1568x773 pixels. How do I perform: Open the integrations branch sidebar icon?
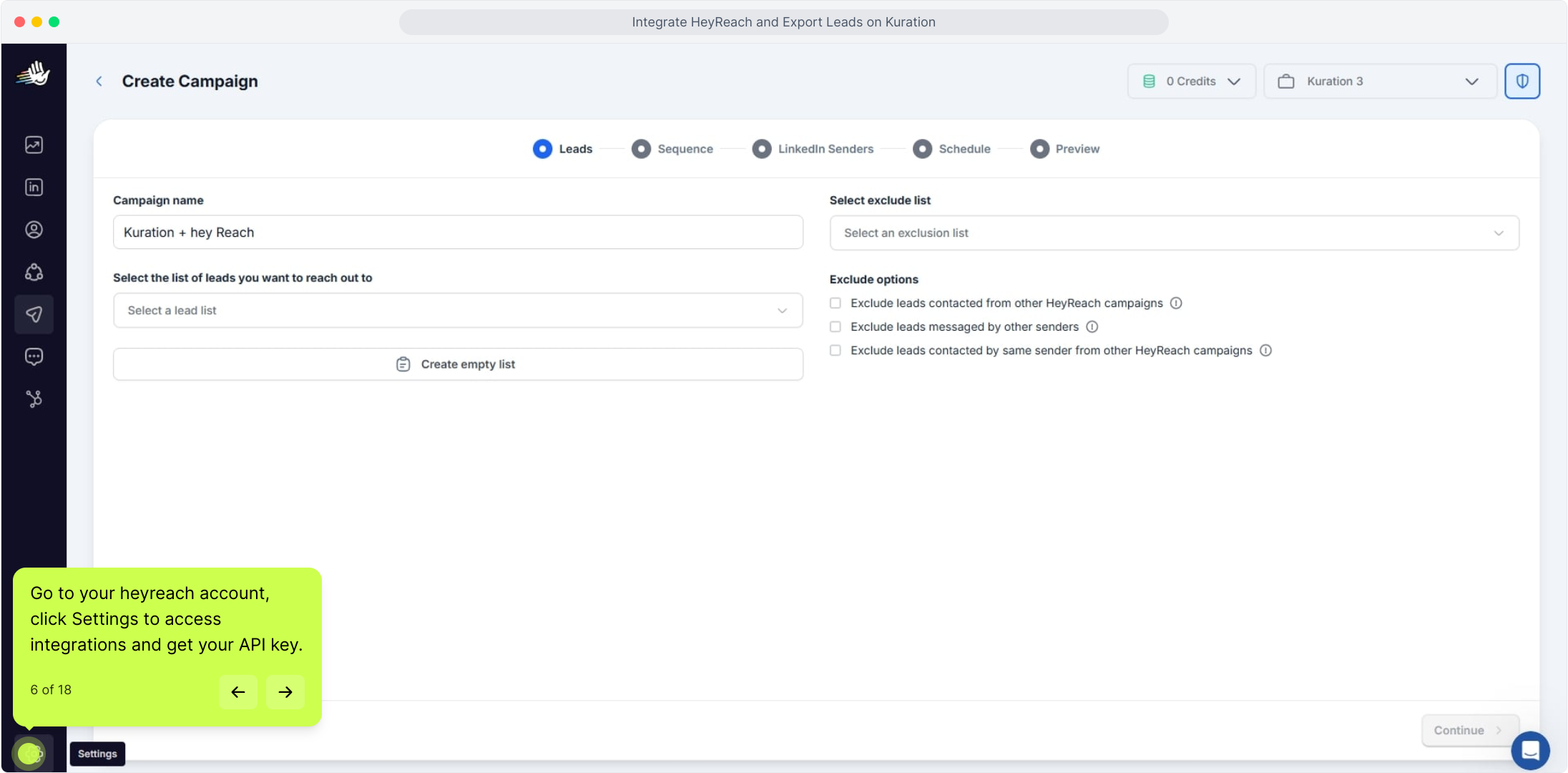point(34,399)
